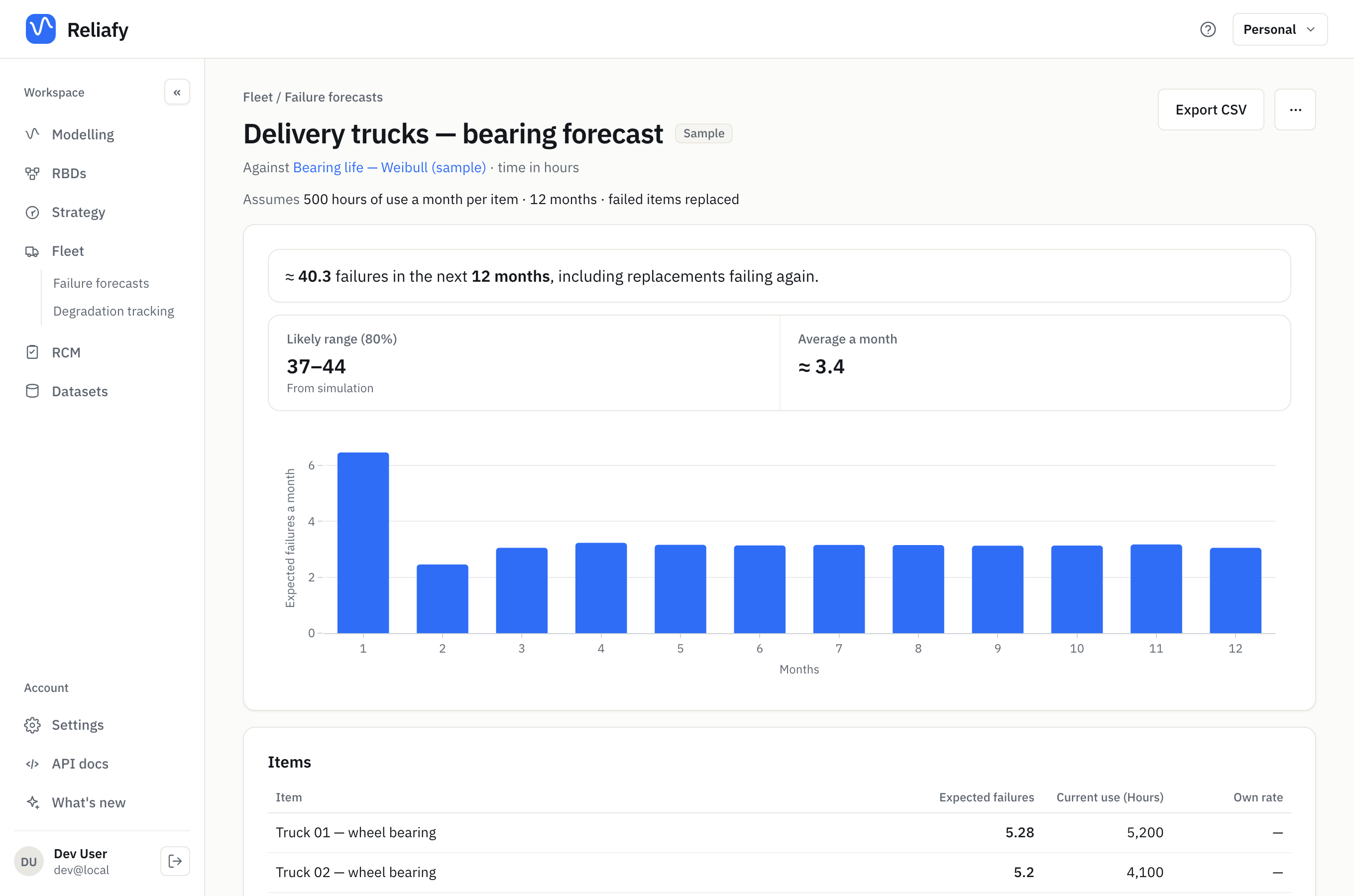Click the RCM clipboard check icon
The height and width of the screenshot is (896, 1354).
pos(32,352)
